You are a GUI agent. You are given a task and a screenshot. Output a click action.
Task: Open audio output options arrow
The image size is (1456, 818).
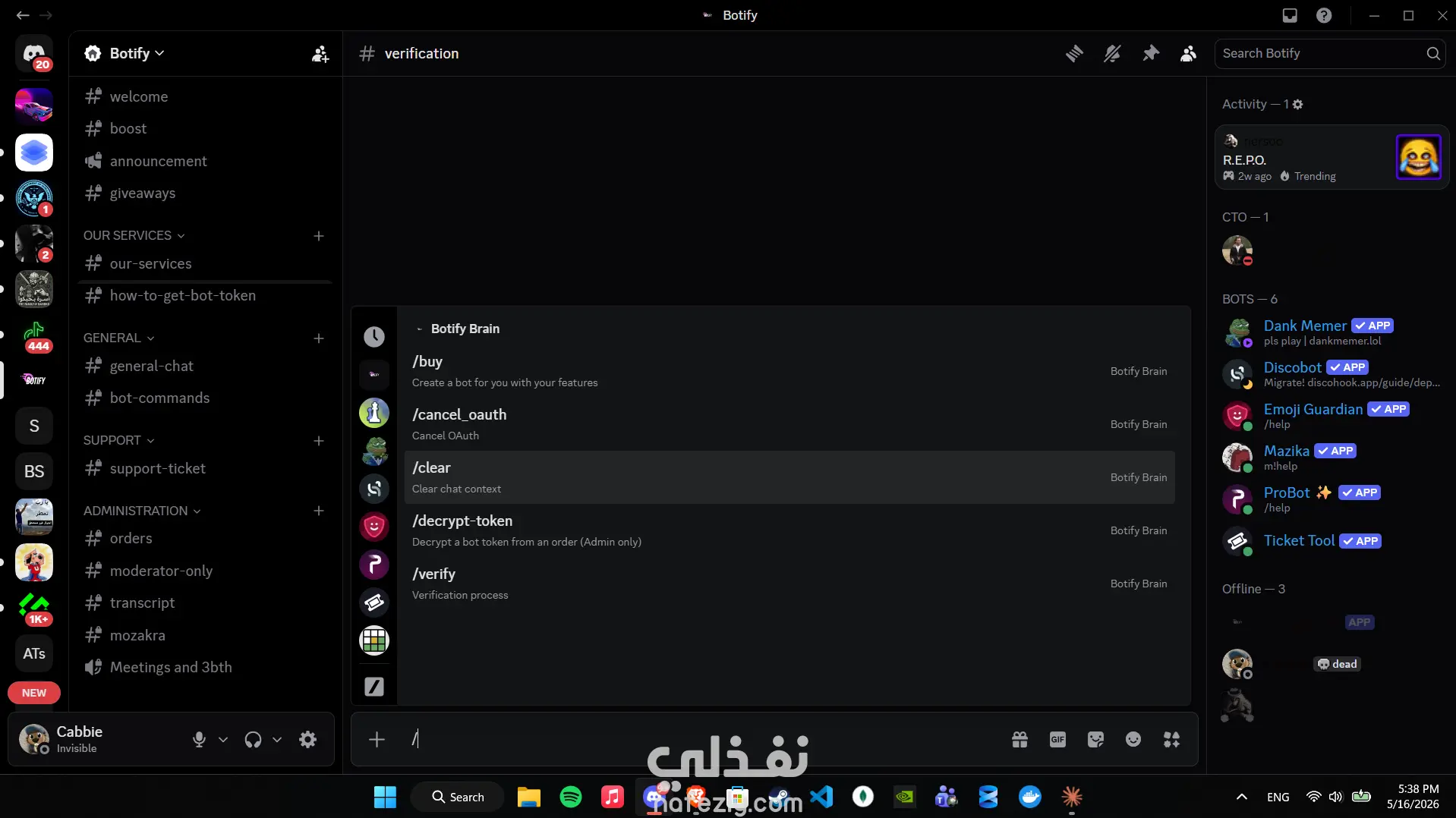pos(277,739)
